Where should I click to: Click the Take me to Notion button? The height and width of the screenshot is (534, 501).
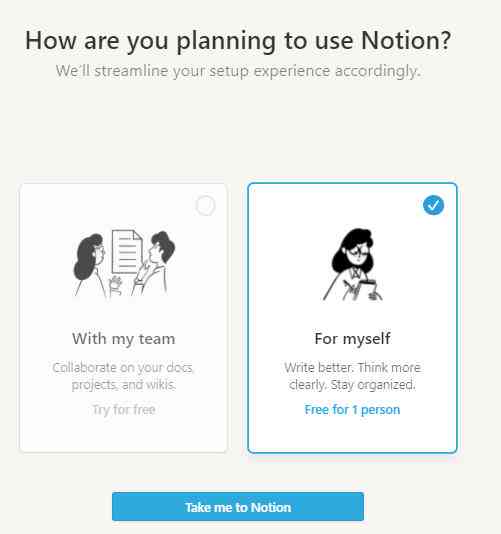coord(238,507)
